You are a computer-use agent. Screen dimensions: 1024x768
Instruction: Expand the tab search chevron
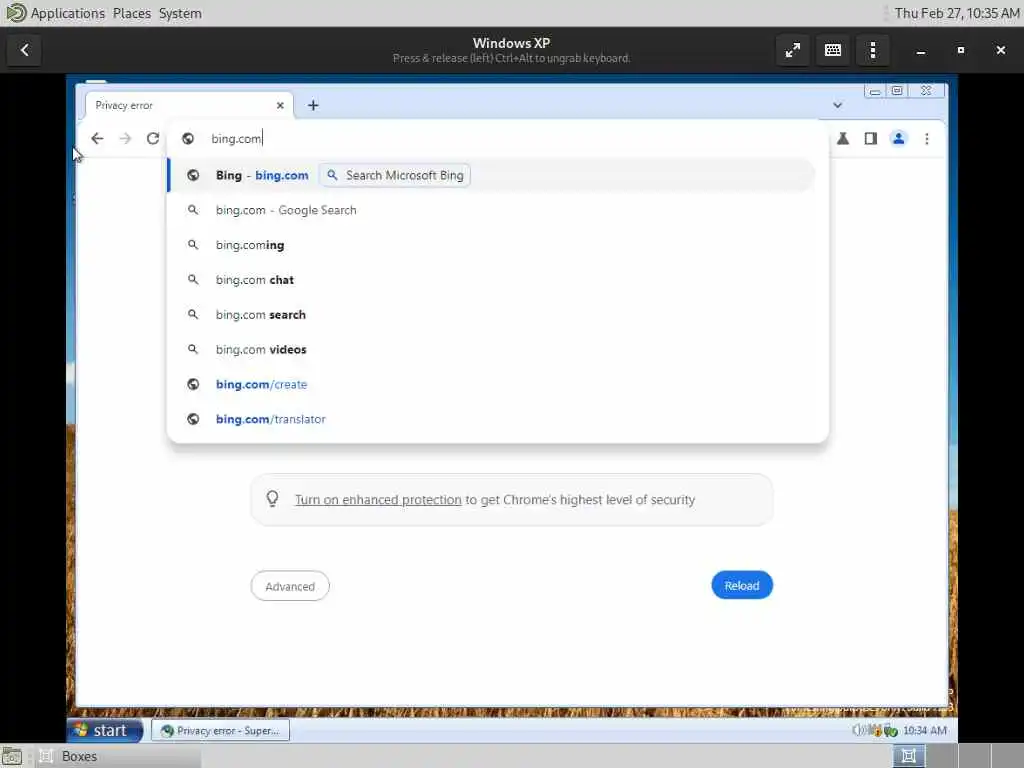[837, 105]
